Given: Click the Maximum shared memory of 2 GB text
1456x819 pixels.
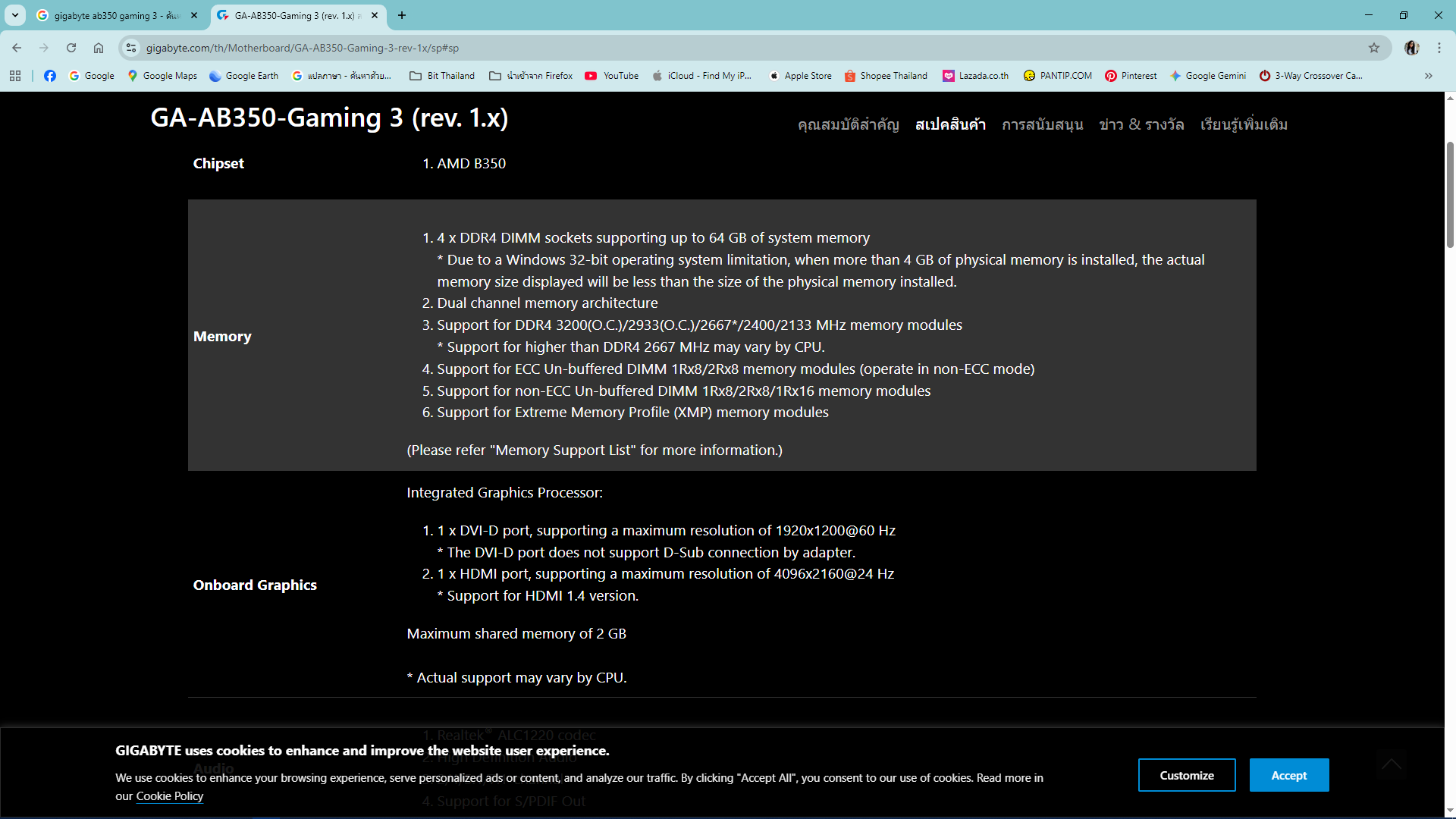Looking at the screenshot, I should (x=516, y=633).
